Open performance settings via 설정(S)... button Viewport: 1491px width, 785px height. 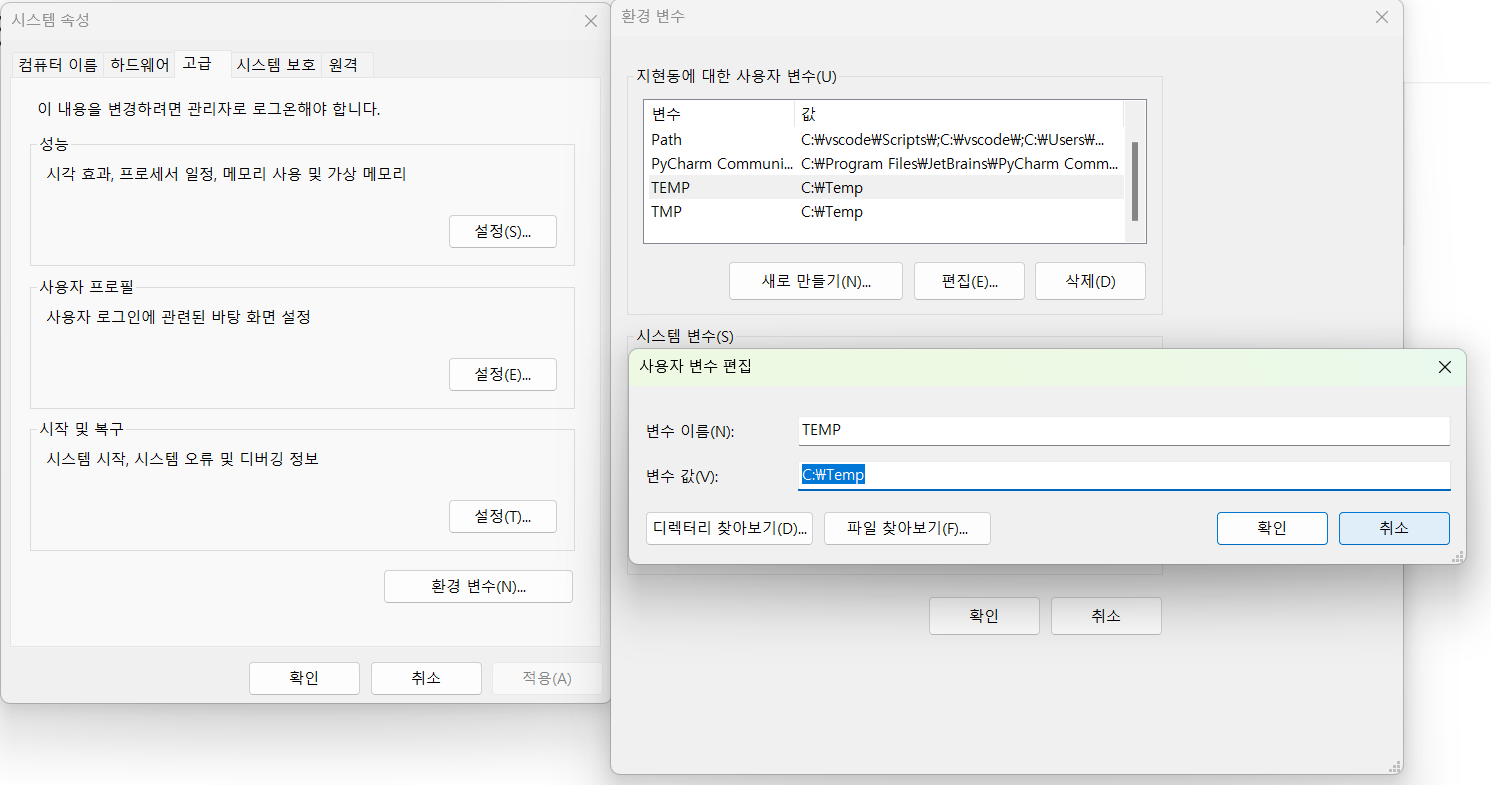coord(503,231)
